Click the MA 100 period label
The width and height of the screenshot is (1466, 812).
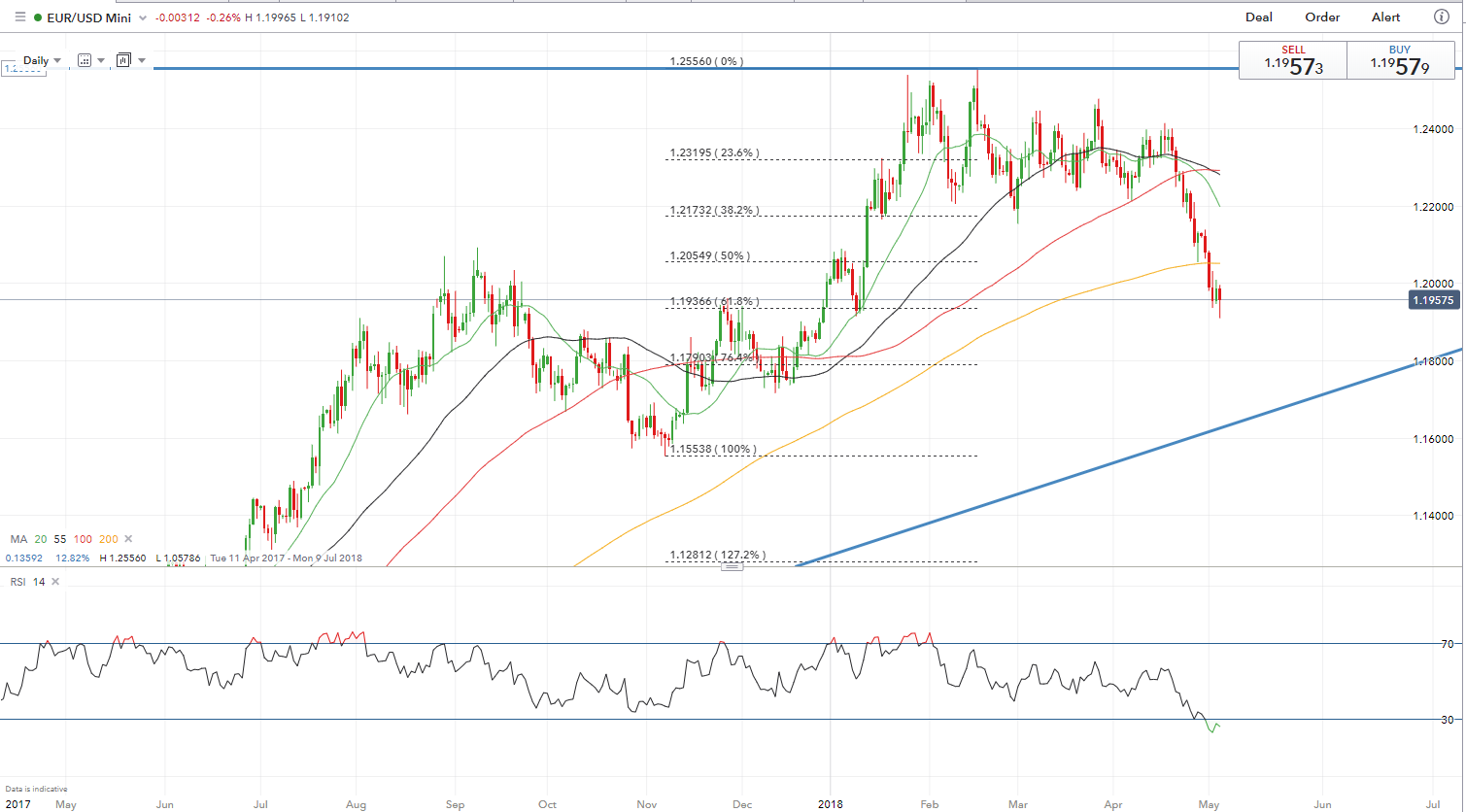pos(83,539)
